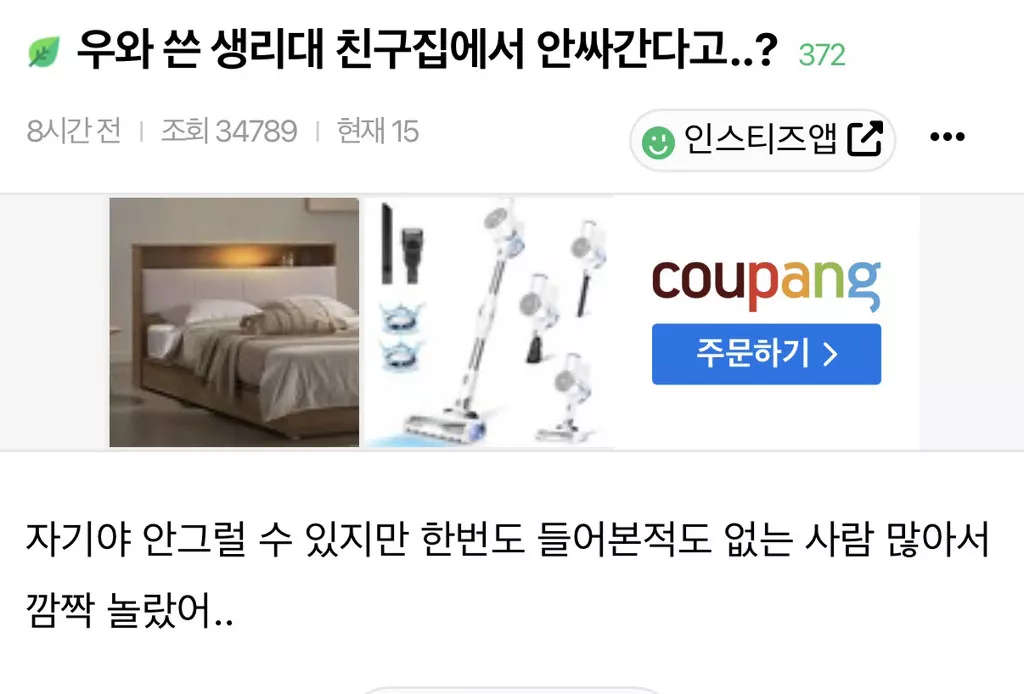Open the green 372 comment count
1024x694 pixels.
(x=822, y=55)
